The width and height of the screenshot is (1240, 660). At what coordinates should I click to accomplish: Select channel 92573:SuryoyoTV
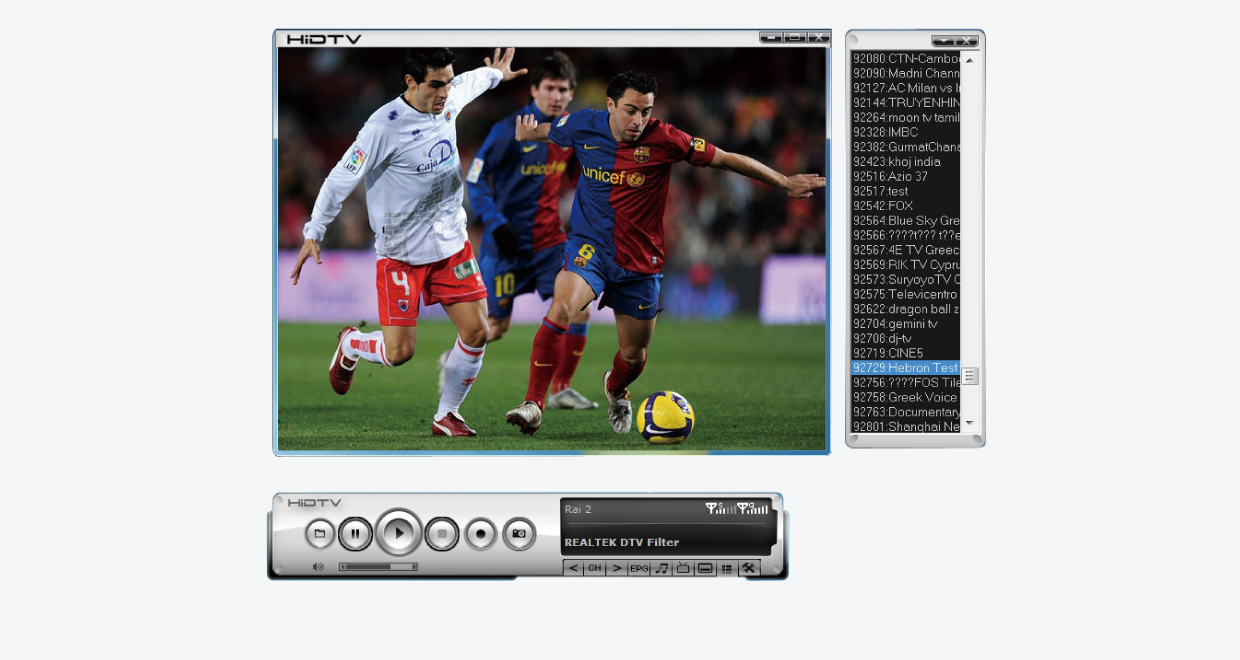pos(906,279)
